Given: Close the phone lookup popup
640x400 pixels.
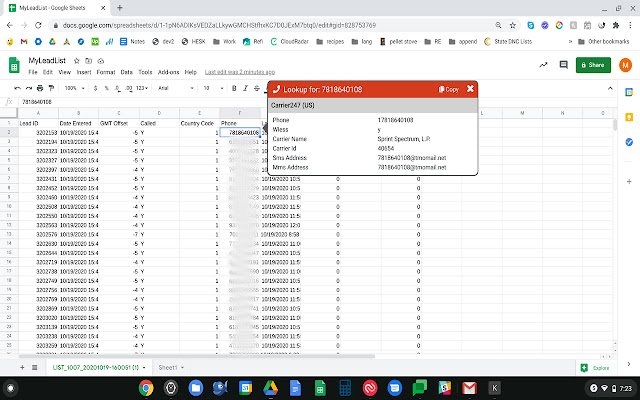Looking at the screenshot, I should [470, 89].
